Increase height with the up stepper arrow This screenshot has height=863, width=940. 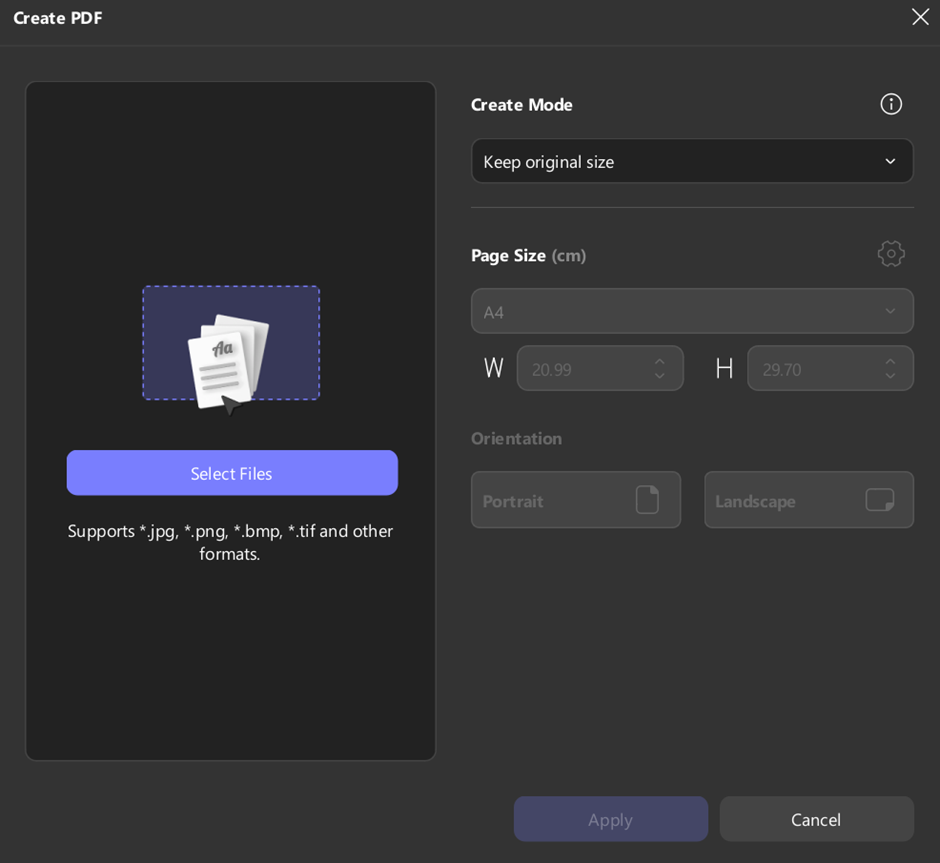tap(890, 362)
